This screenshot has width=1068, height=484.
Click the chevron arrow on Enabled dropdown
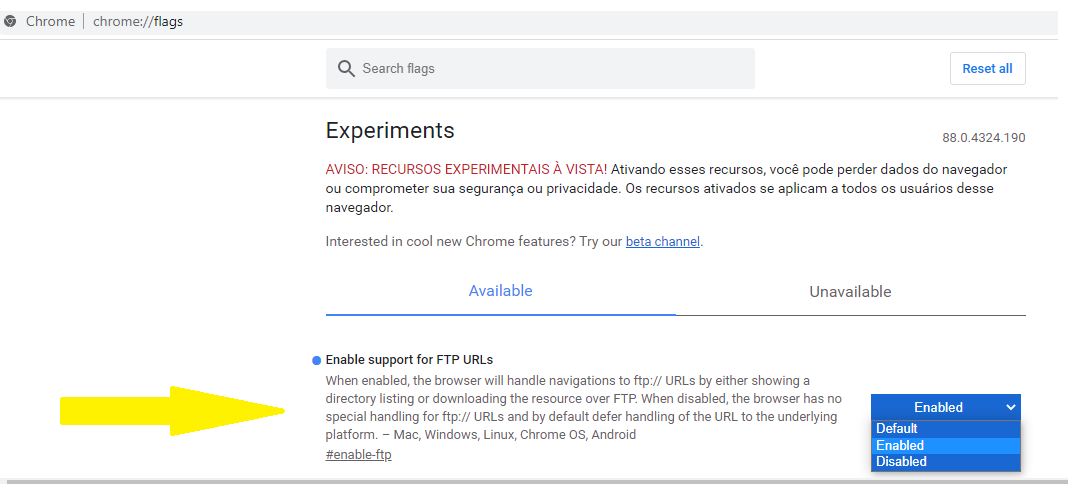tap(1010, 407)
